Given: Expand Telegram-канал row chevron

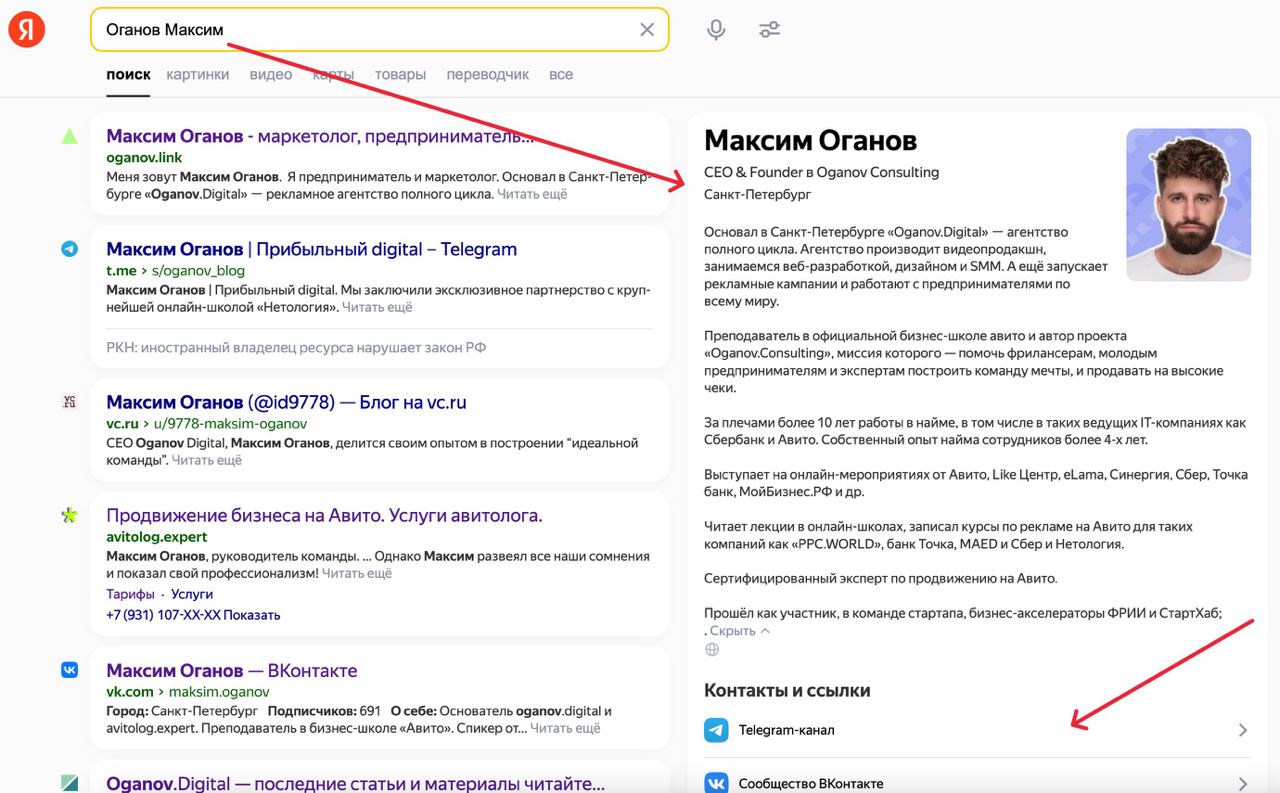Looking at the screenshot, I should click(1243, 730).
